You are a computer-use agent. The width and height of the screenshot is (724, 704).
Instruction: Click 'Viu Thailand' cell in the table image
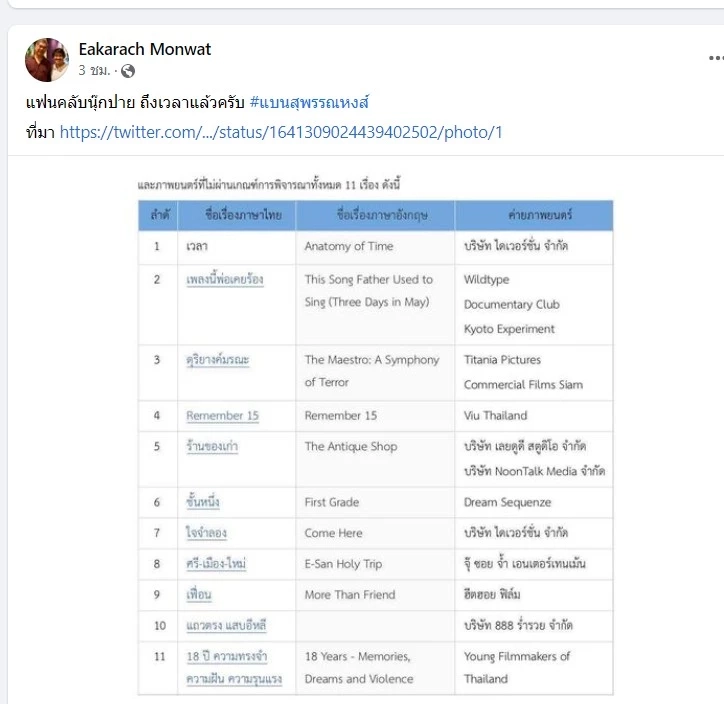(x=495, y=416)
